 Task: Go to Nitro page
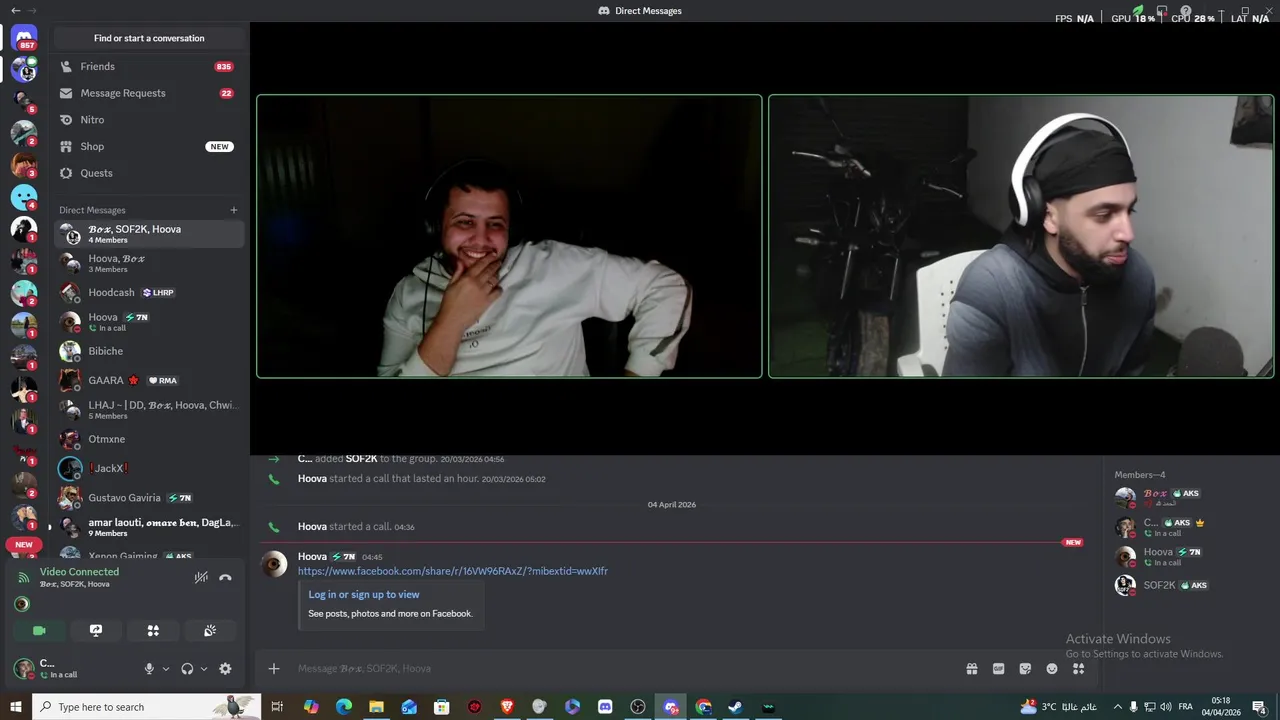[149, 120]
